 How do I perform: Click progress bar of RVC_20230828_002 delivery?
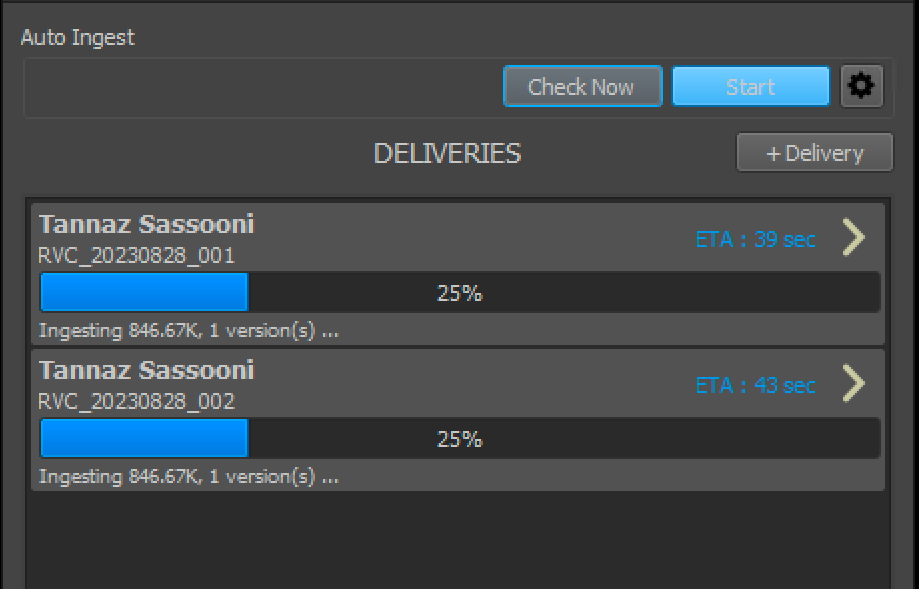pos(460,438)
